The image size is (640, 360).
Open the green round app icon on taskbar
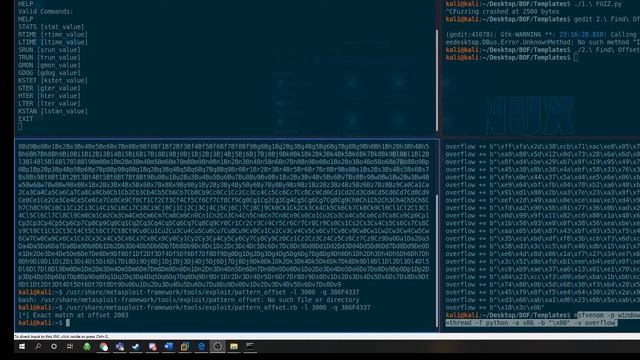click(x=87, y=347)
